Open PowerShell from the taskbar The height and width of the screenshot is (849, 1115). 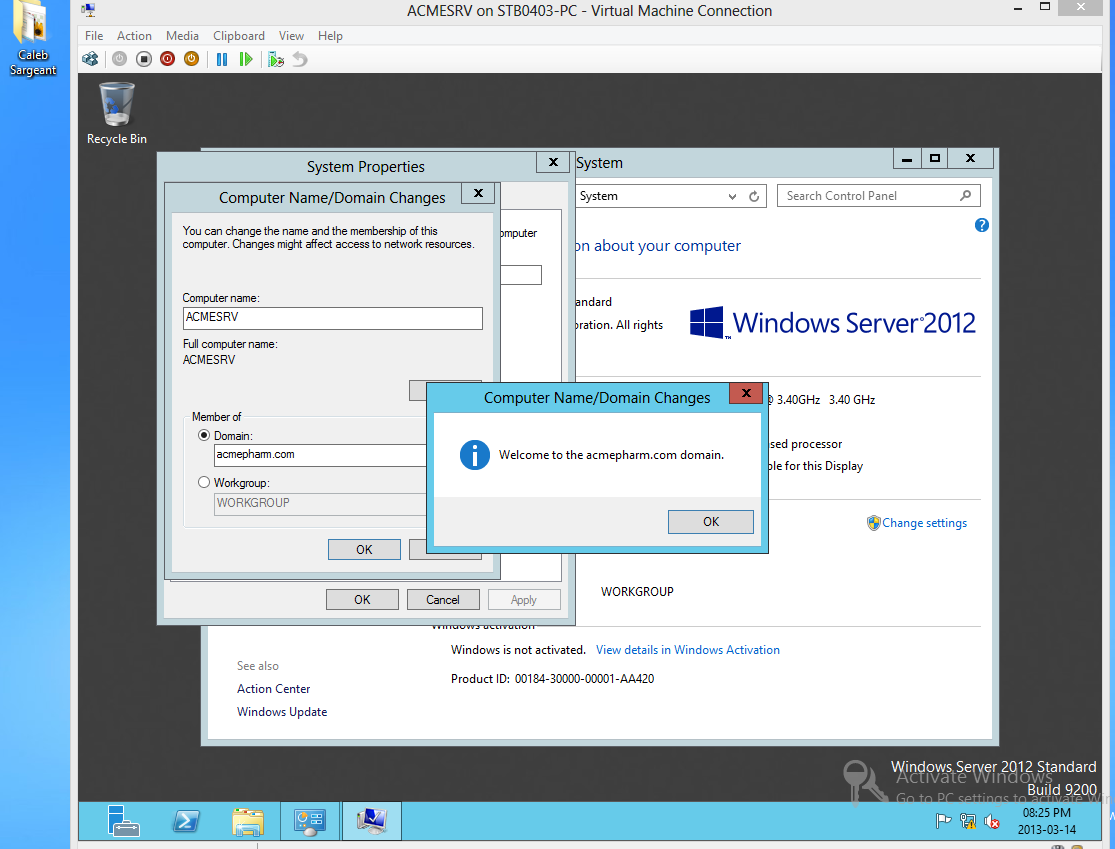click(186, 821)
